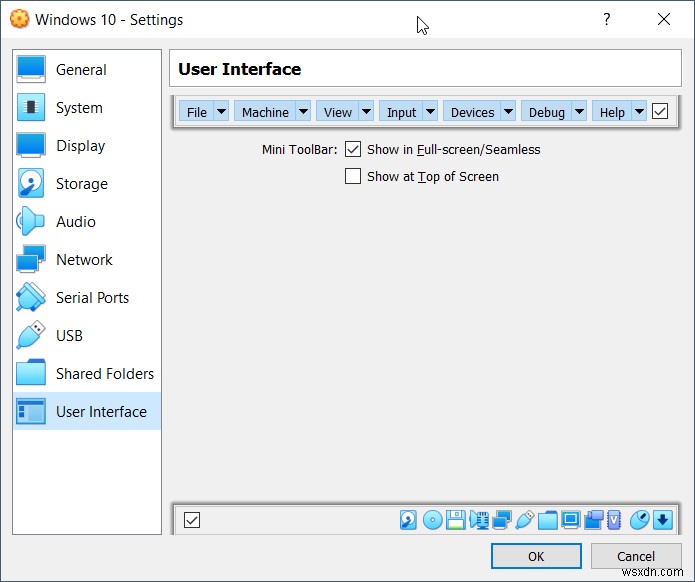Toggle the menu bar enable checkbox
Viewport: 695px width, 582px height.
[x=660, y=111]
